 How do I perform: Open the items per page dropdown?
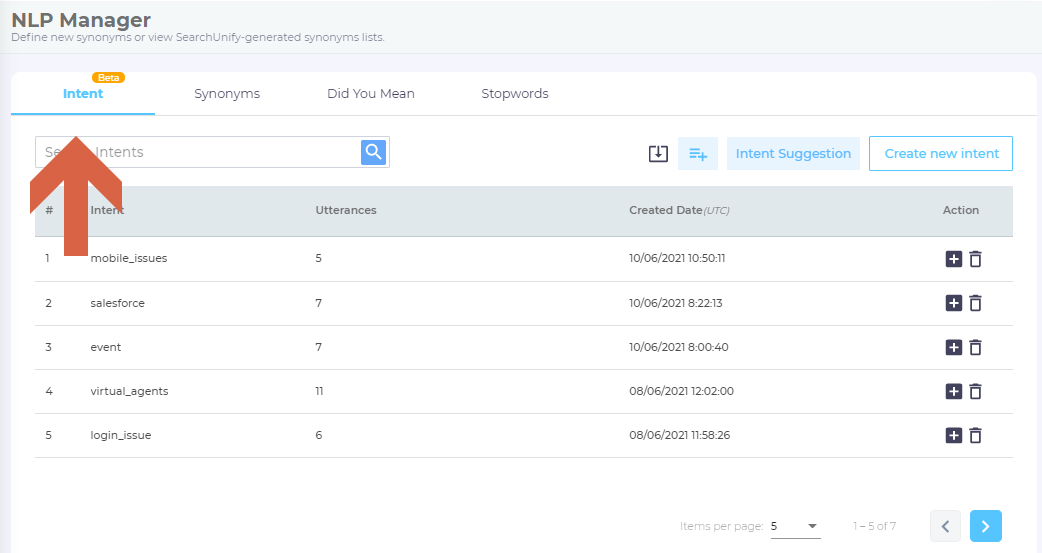(795, 526)
